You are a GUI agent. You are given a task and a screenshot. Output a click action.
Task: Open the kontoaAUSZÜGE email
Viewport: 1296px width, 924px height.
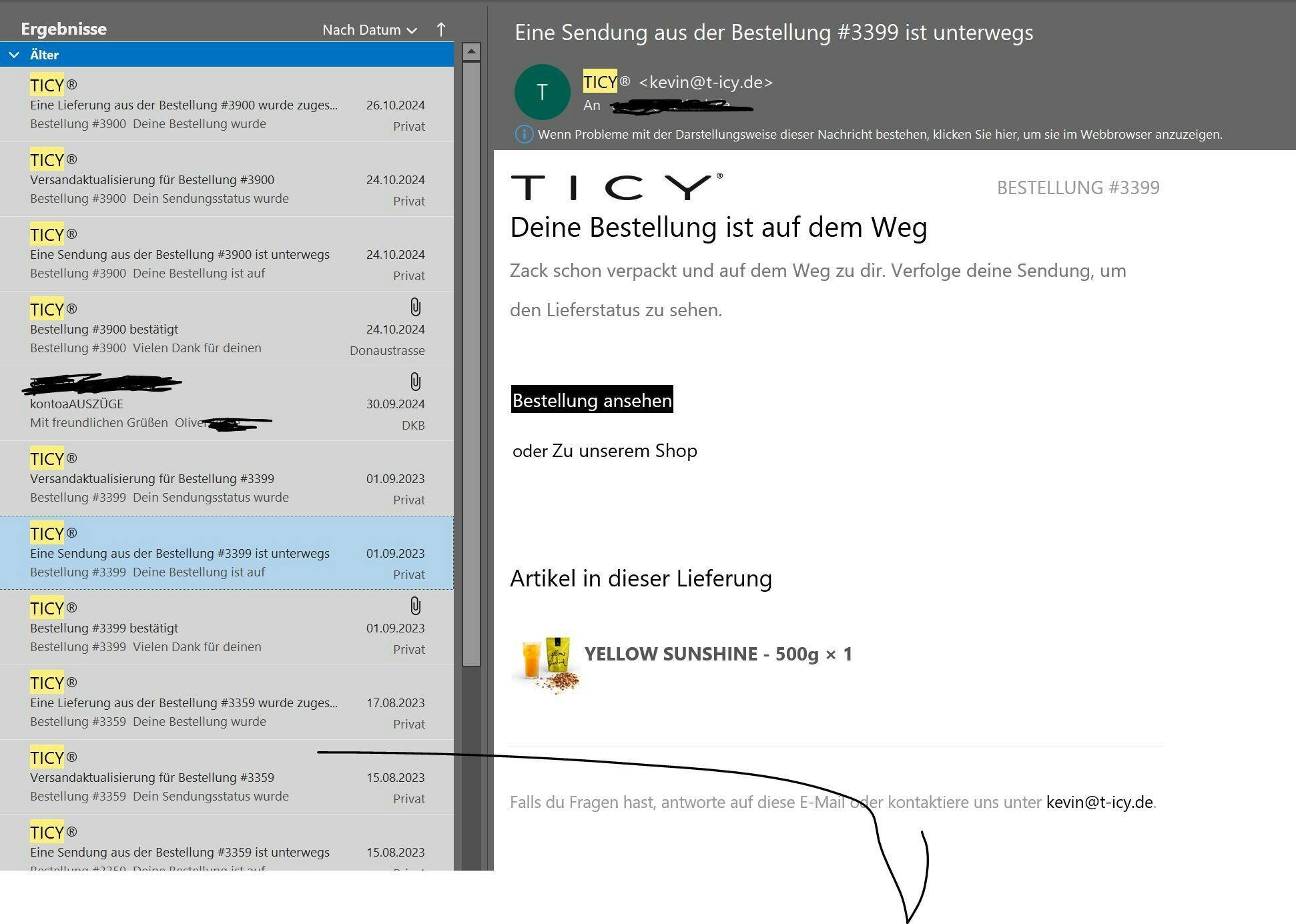point(227,404)
